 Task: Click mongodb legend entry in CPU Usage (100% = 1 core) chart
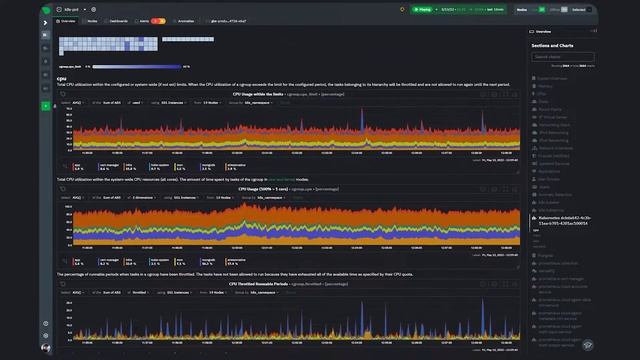click(x=207, y=262)
